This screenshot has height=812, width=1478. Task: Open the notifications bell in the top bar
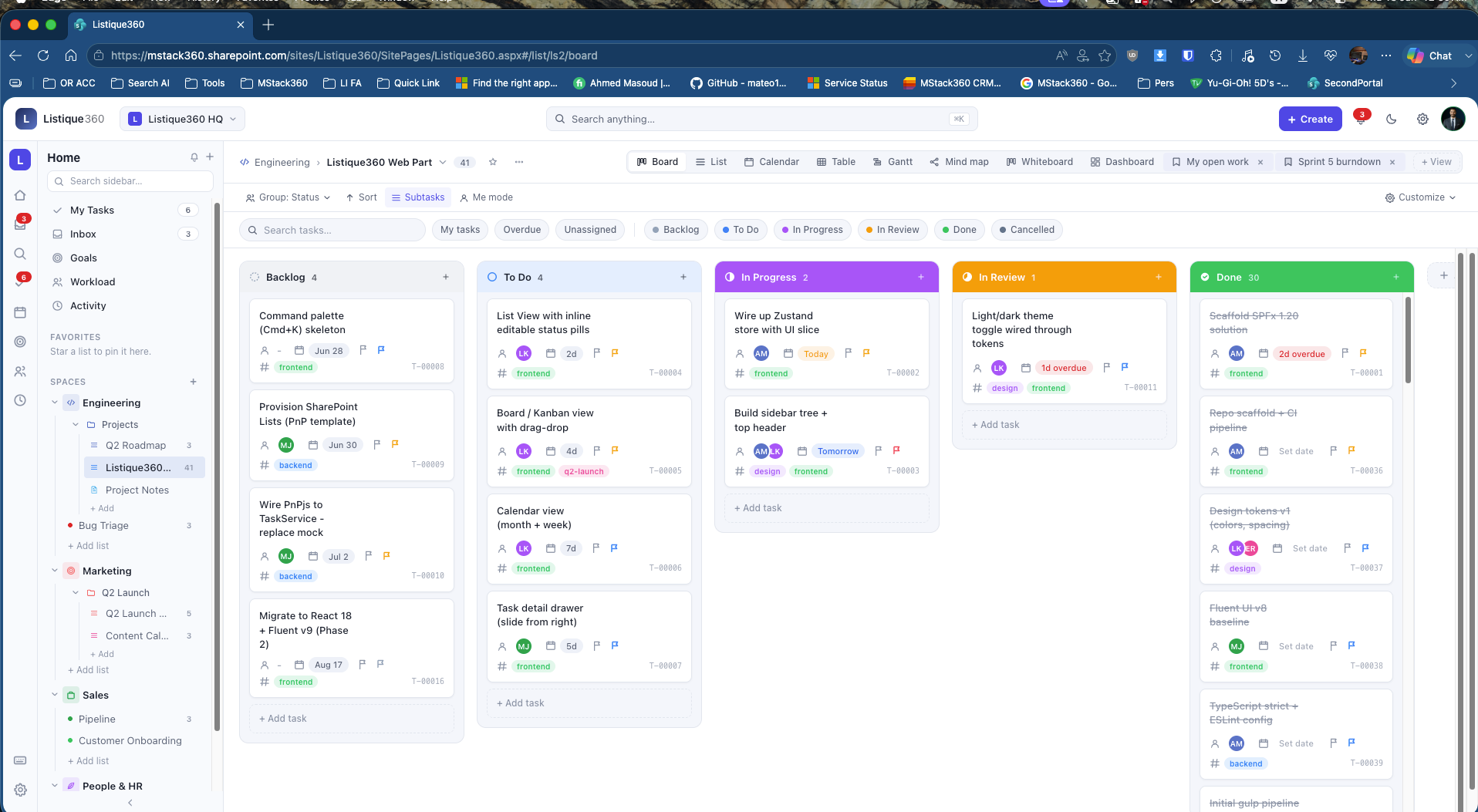1361,120
